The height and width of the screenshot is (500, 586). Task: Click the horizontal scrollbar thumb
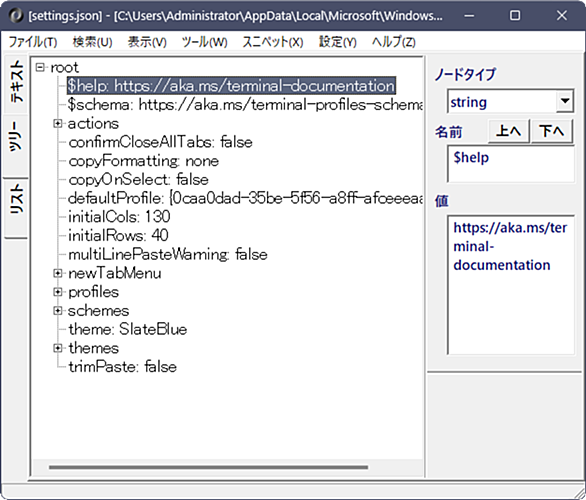click(208, 467)
